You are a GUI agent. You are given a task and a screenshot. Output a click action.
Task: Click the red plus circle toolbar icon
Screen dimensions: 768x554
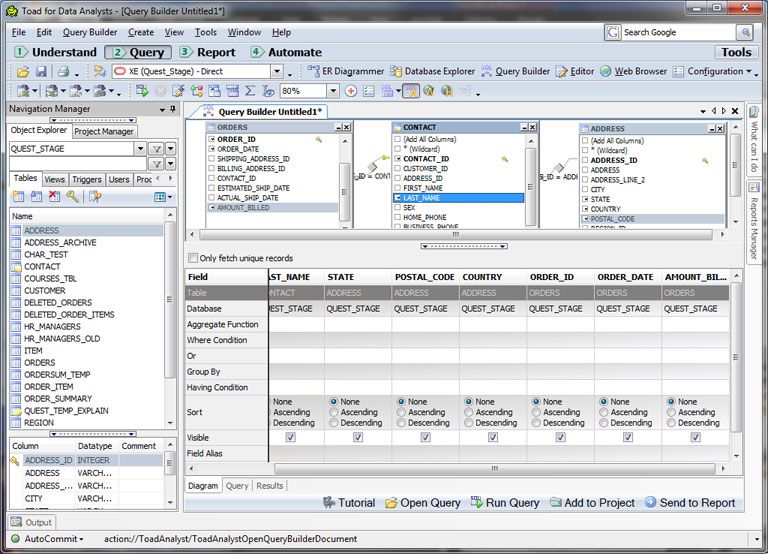[x=351, y=91]
